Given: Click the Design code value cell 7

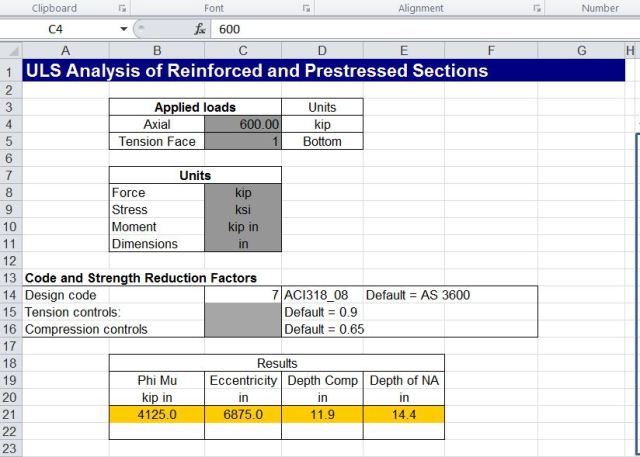Looking at the screenshot, I should [x=242, y=295].
